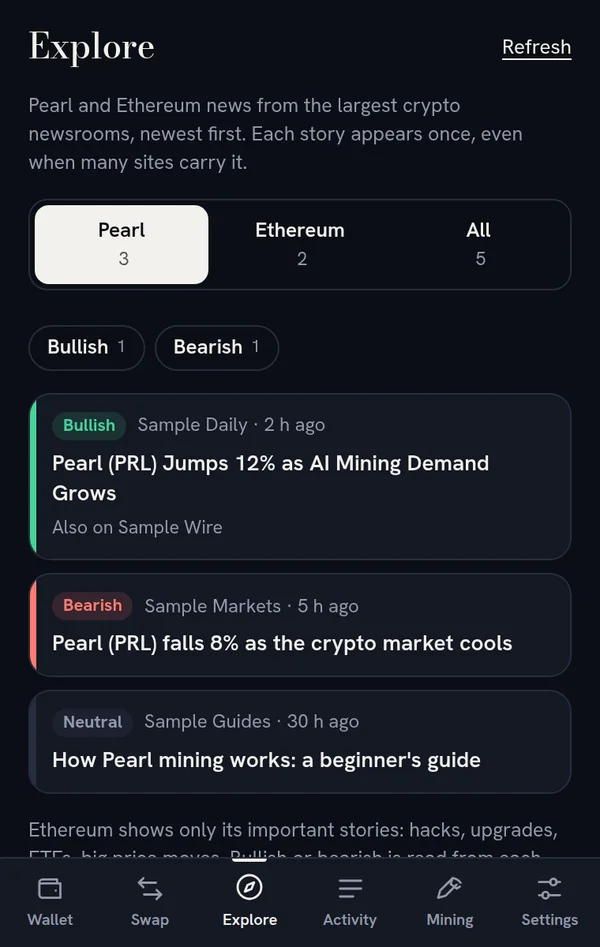The image size is (600, 947).
Task: Switch to the Ethereum news tab
Action: 300,244
